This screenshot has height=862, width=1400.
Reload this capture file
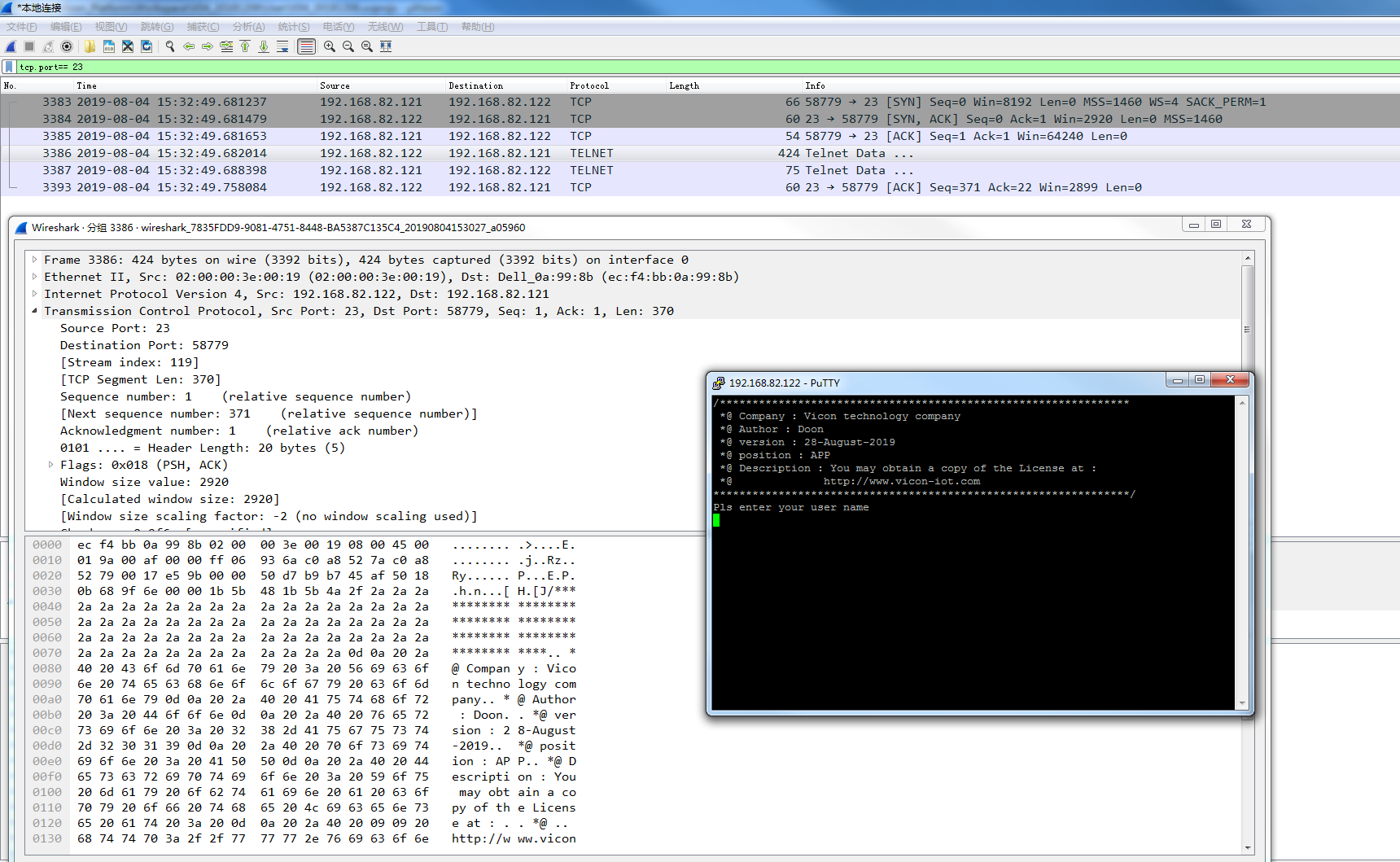pyautogui.click(x=147, y=46)
